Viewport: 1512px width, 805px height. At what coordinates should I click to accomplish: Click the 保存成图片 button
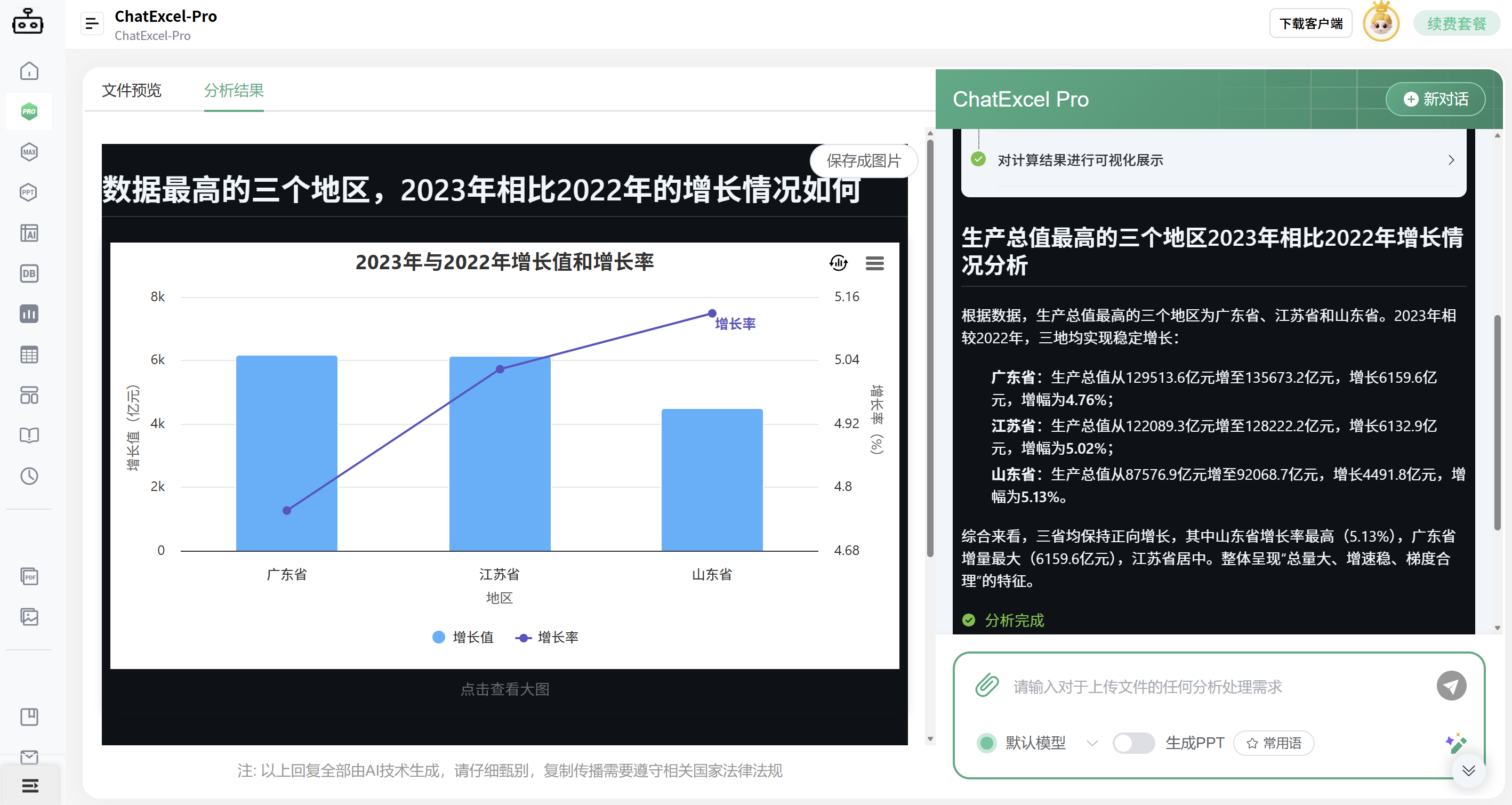[863, 161]
